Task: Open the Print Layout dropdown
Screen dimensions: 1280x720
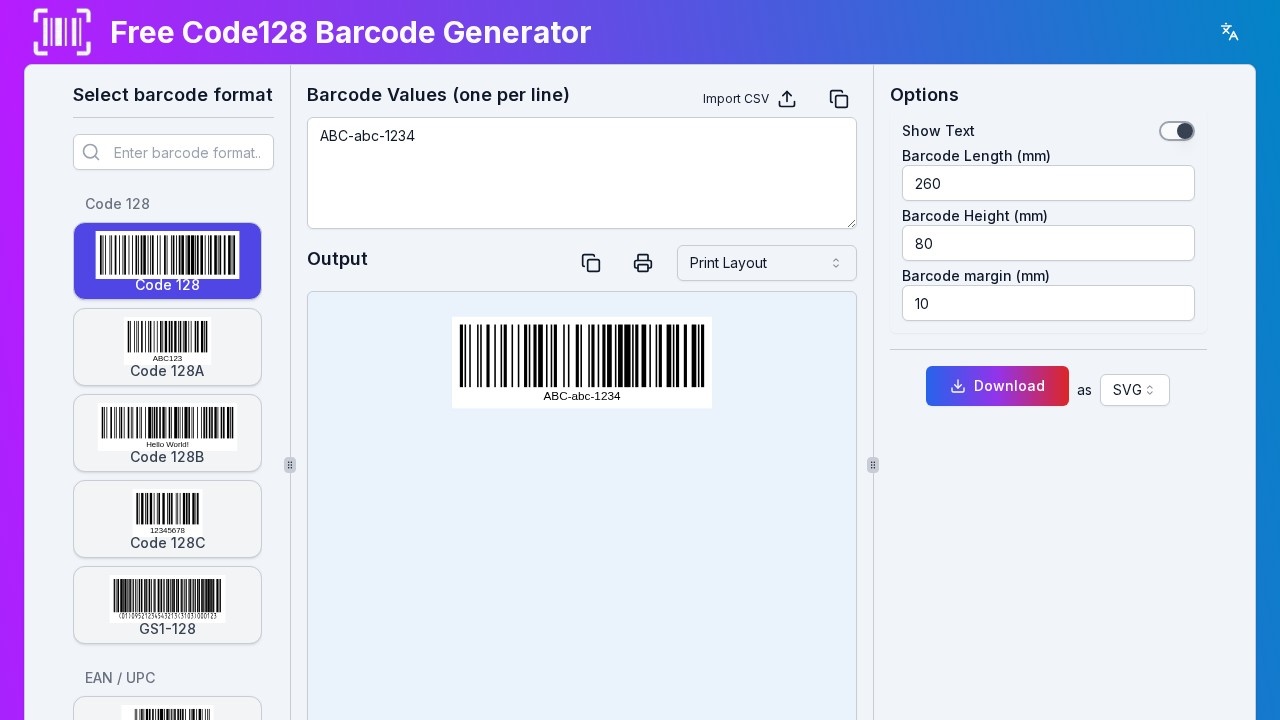Action: click(x=766, y=263)
